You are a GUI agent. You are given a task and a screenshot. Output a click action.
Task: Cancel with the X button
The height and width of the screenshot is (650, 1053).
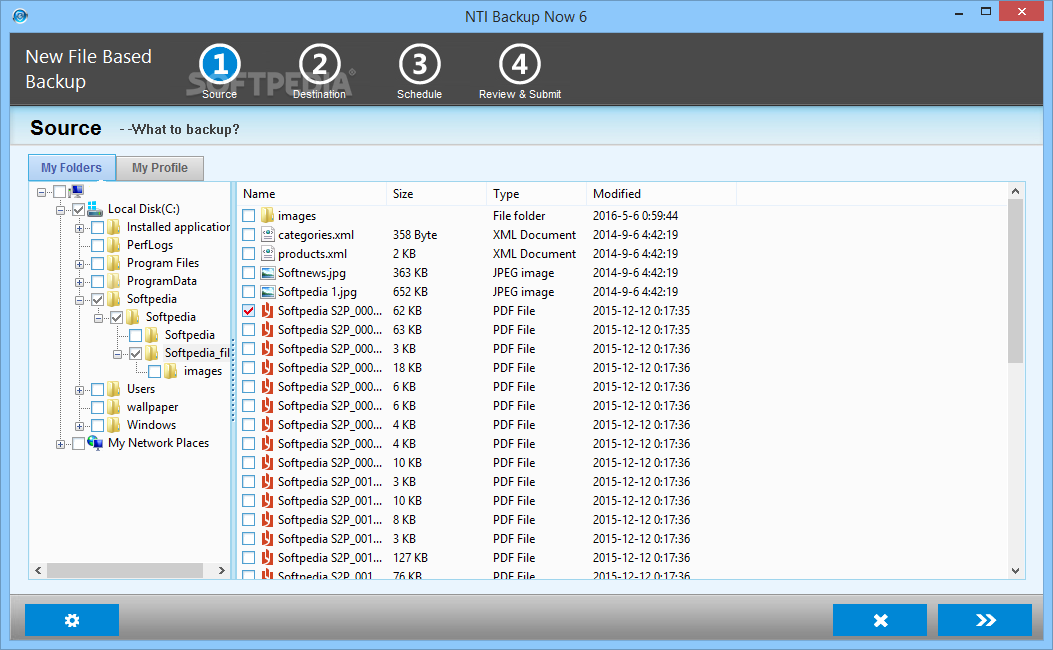880,620
